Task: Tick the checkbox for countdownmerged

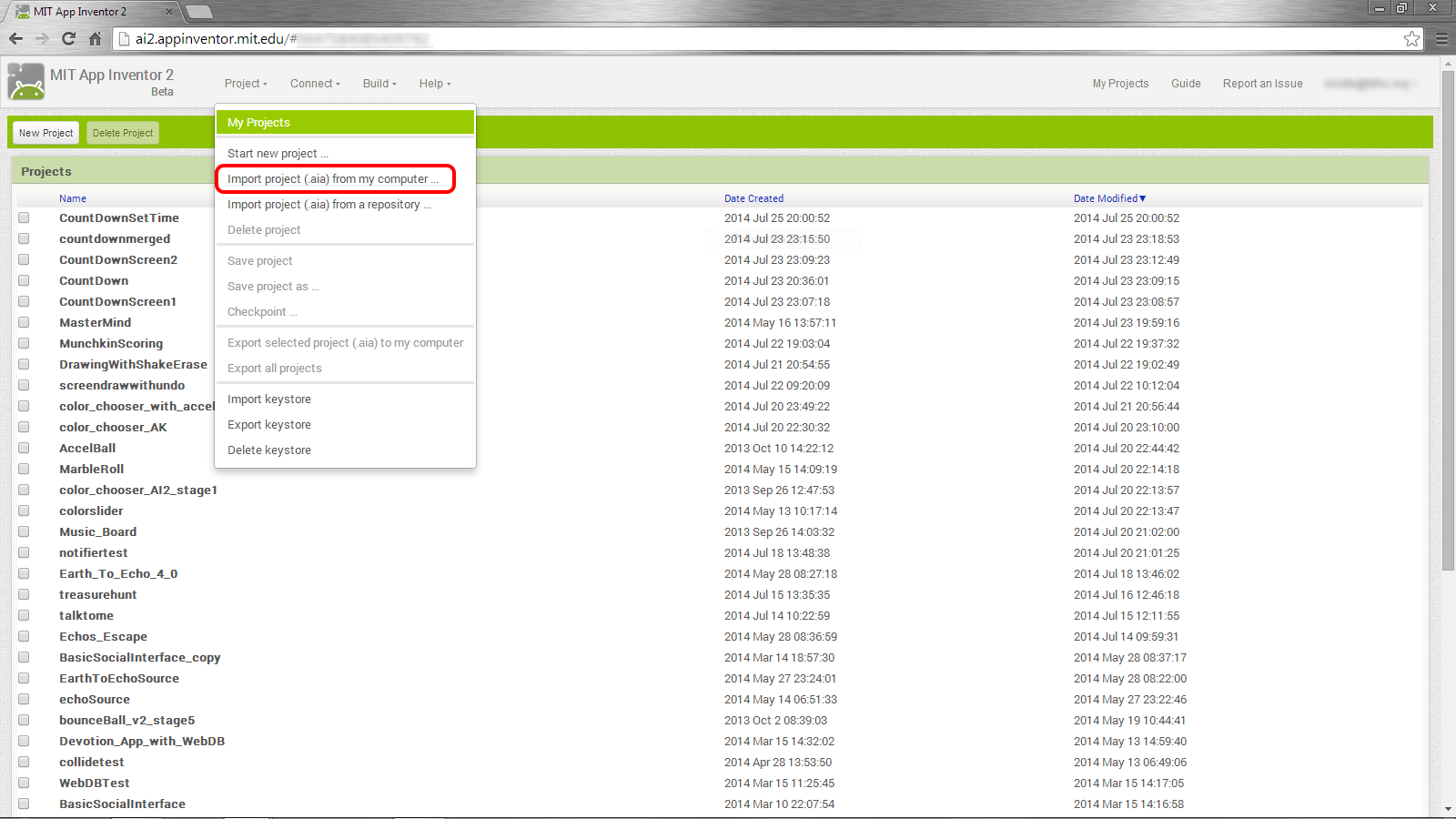Action: tap(24, 239)
